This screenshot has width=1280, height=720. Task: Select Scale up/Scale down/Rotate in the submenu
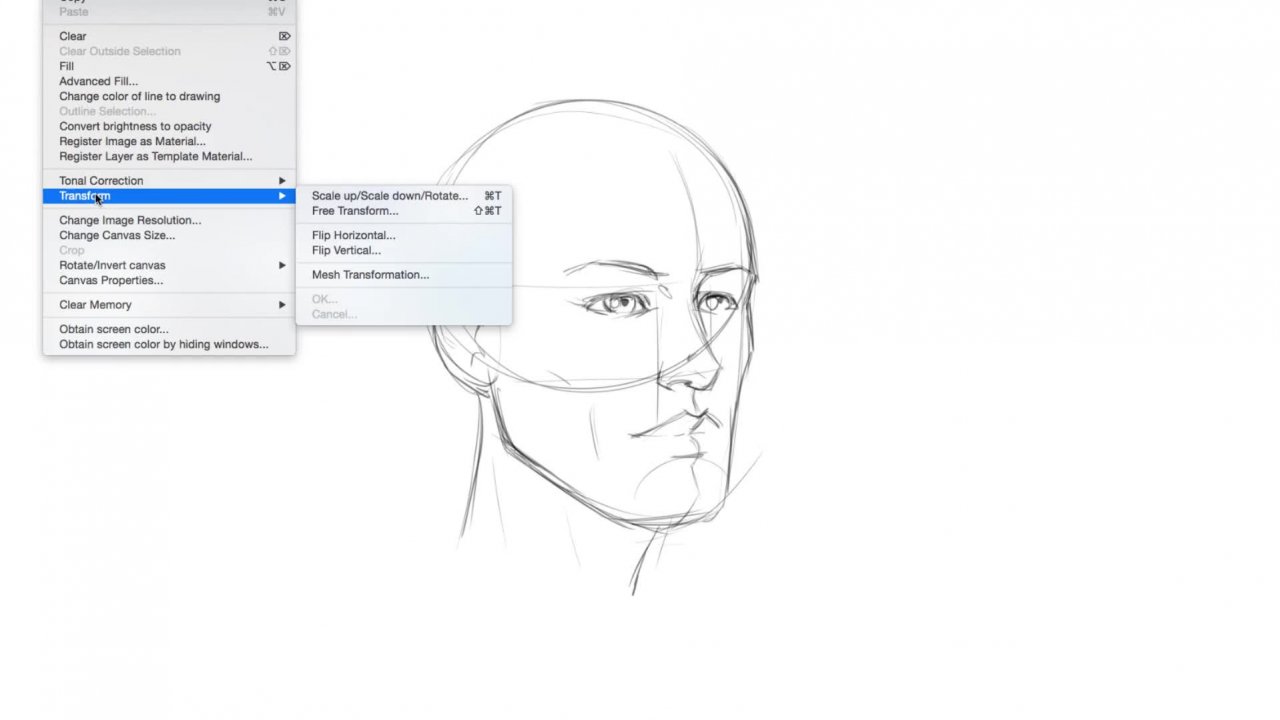point(389,196)
